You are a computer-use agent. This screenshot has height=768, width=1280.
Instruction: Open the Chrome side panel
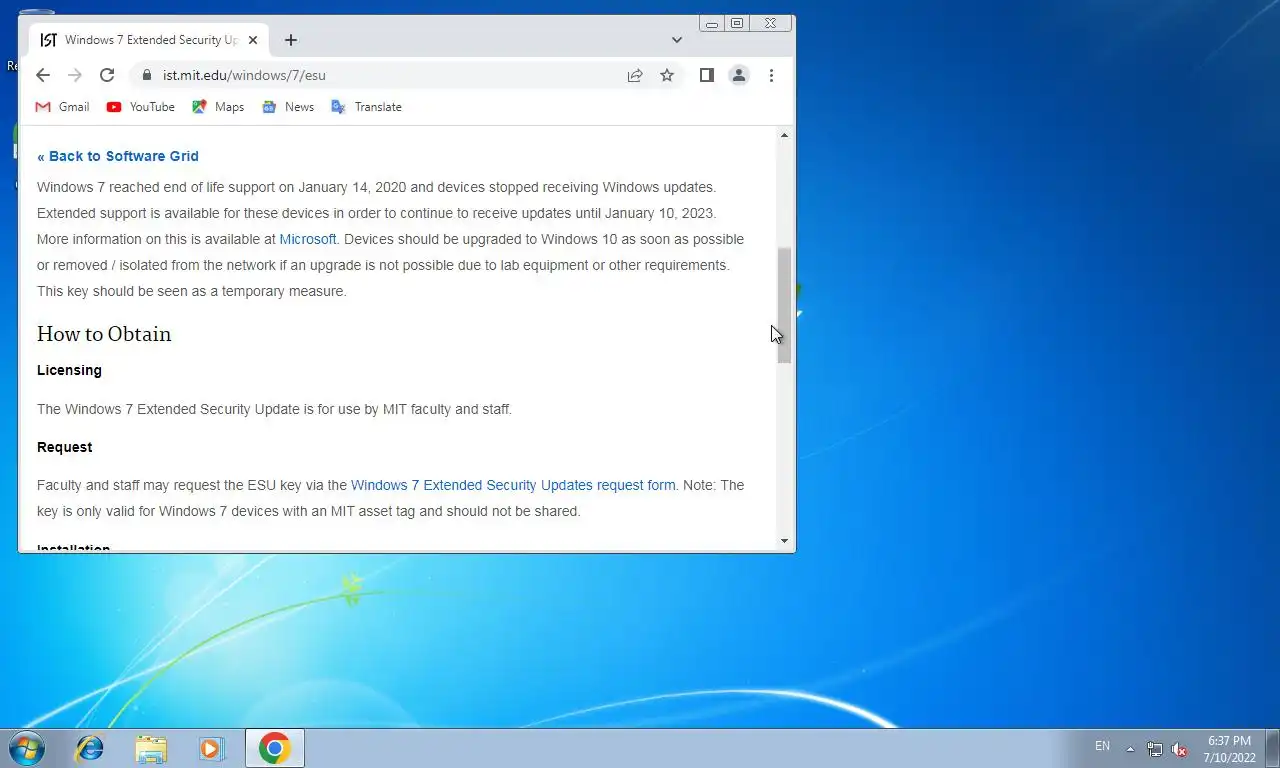(x=706, y=75)
